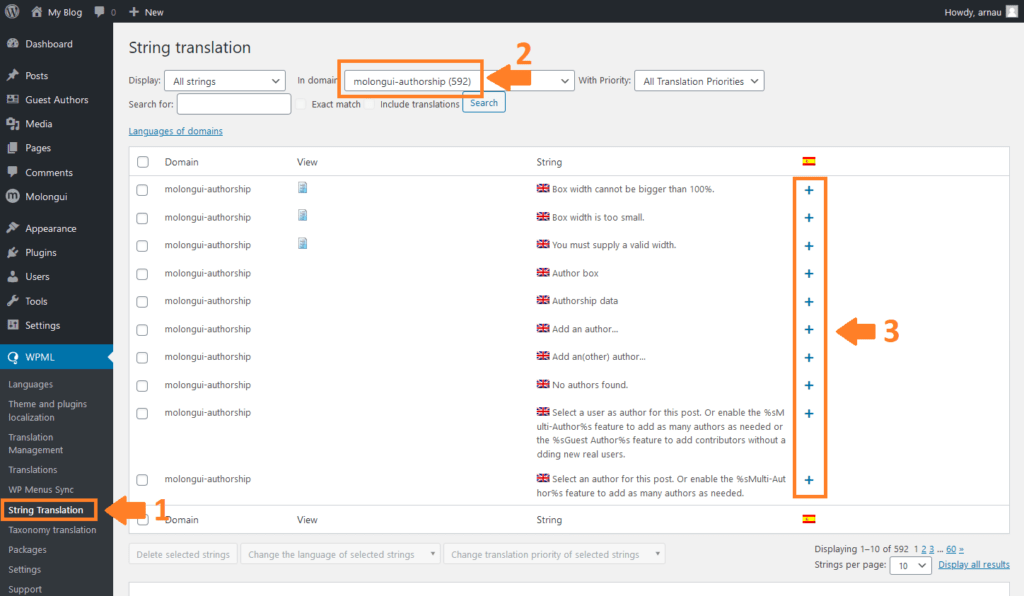1024x596 pixels.
Task: Open Translation Management submenu
Action: click(36, 444)
